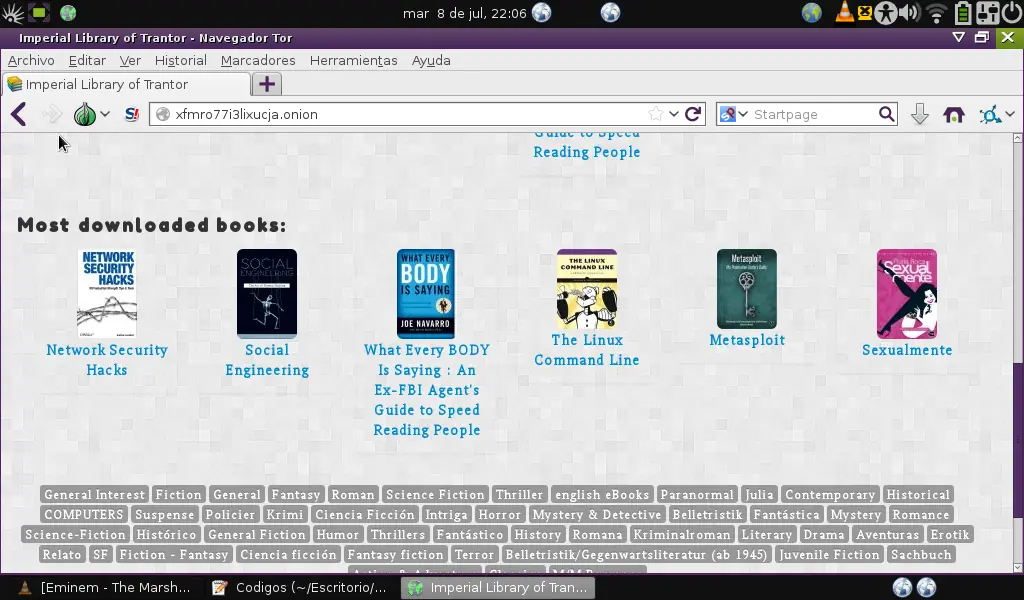Open the accessibility tray icon
Image resolution: width=1024 pixels, height=600 pixels.
point(886,12)
